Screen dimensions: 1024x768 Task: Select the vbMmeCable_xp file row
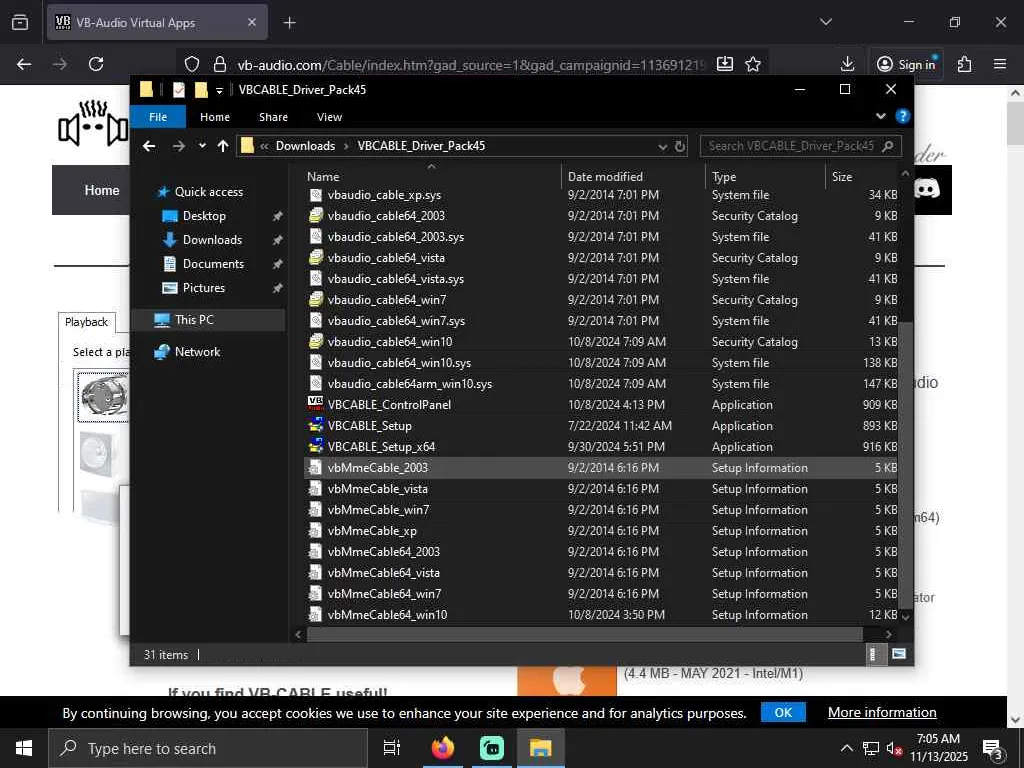(x=601, y=530)
